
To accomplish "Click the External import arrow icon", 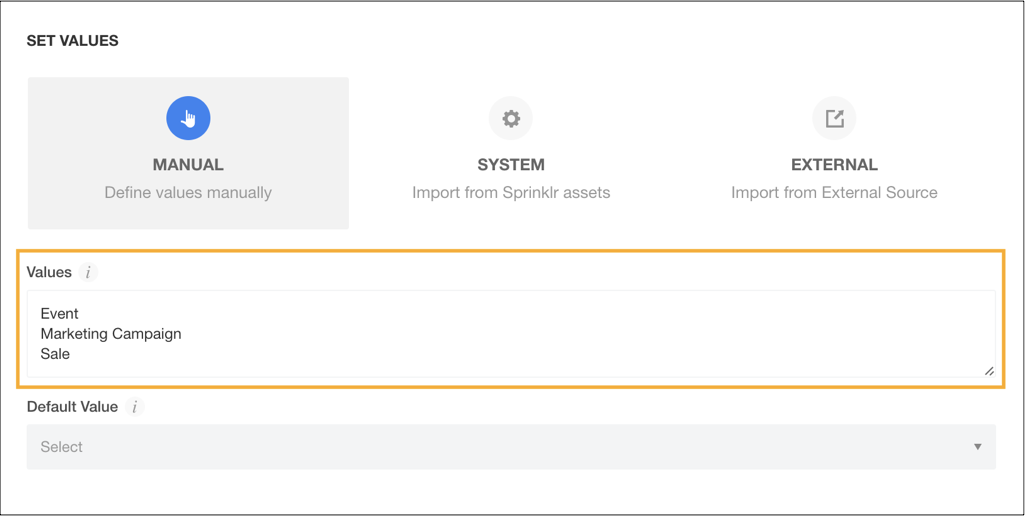I will 834,118.
